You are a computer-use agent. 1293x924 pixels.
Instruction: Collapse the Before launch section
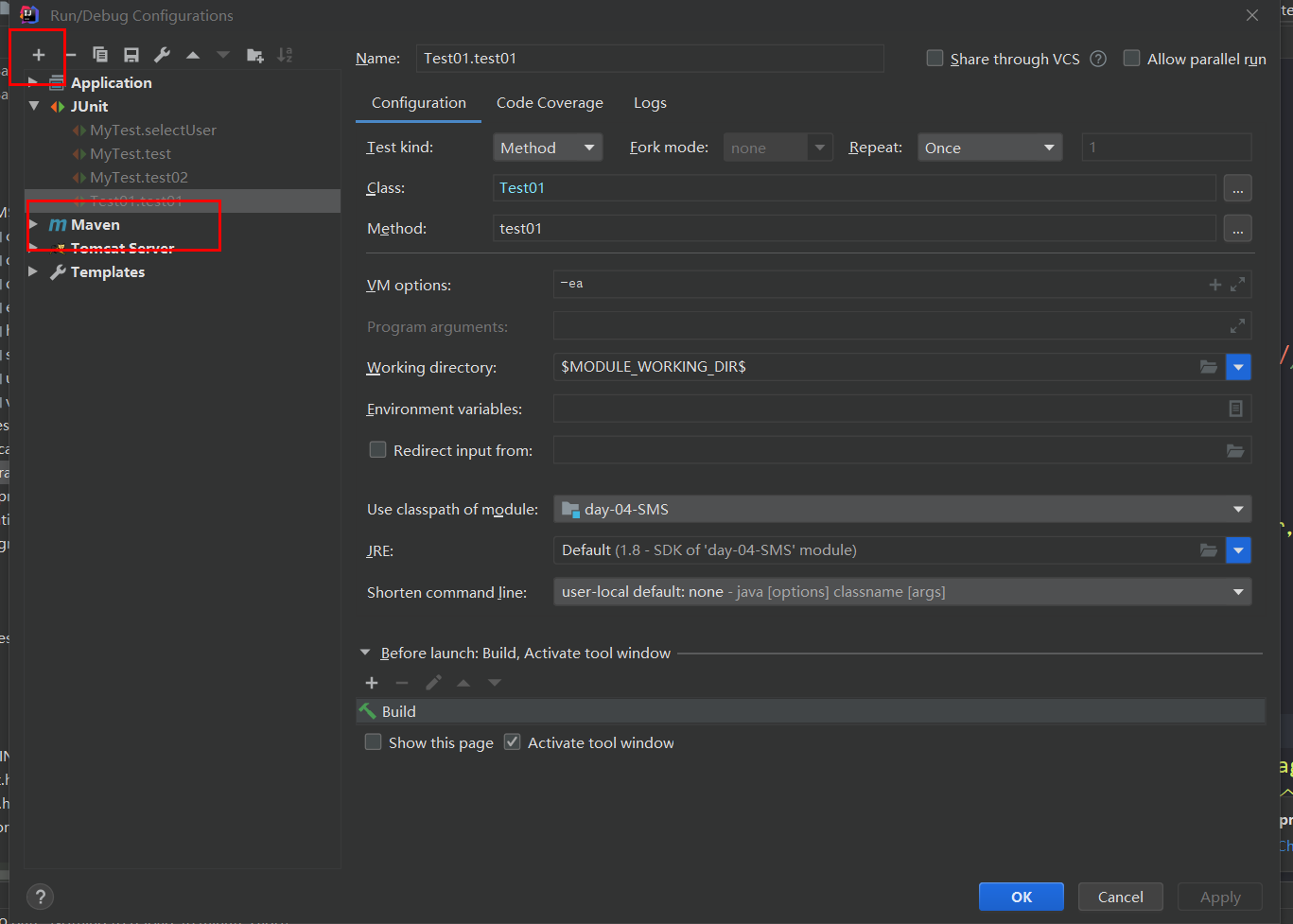pos(366,652)
